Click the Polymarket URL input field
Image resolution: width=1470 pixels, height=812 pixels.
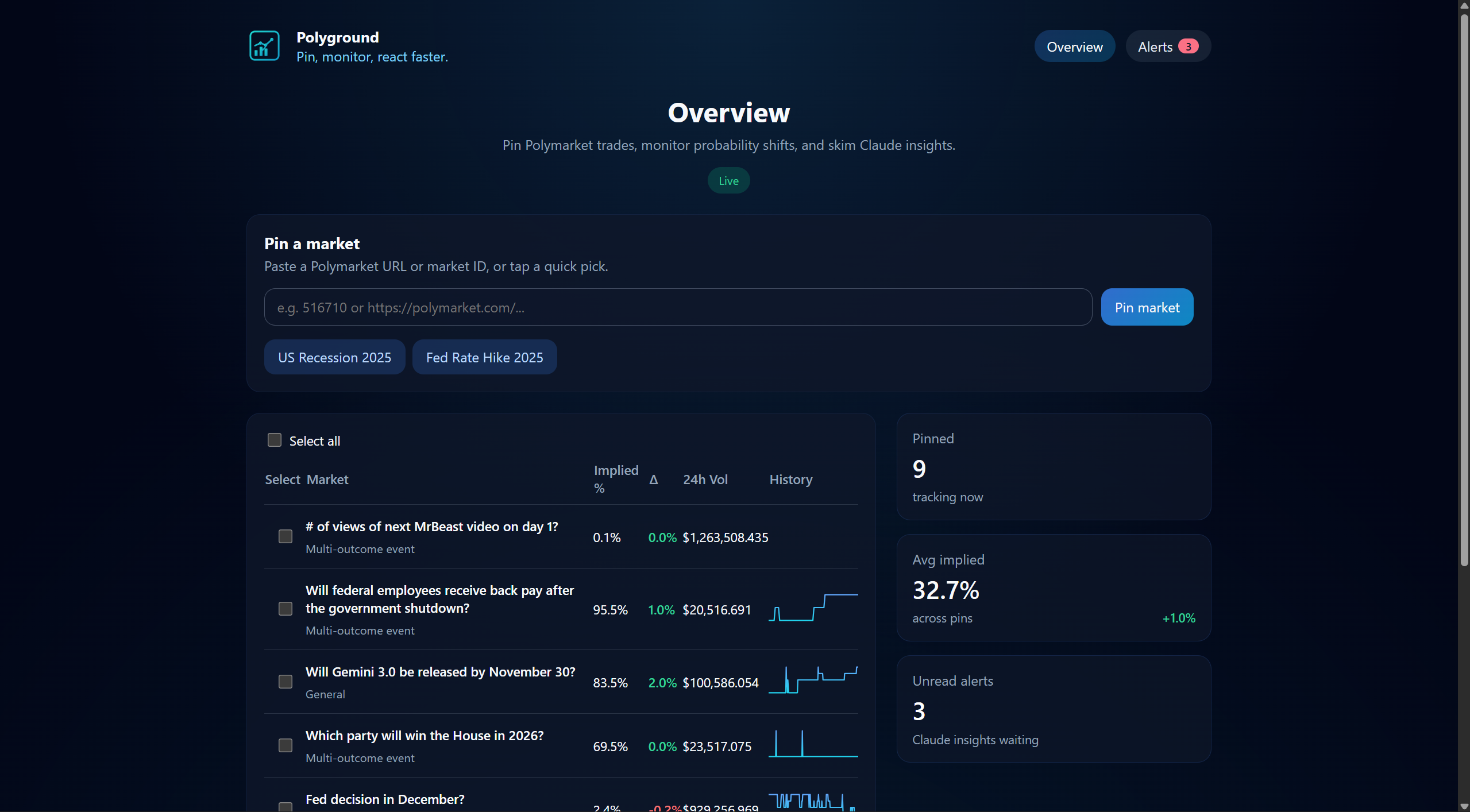pyautogui.click(x=678, y=307)
